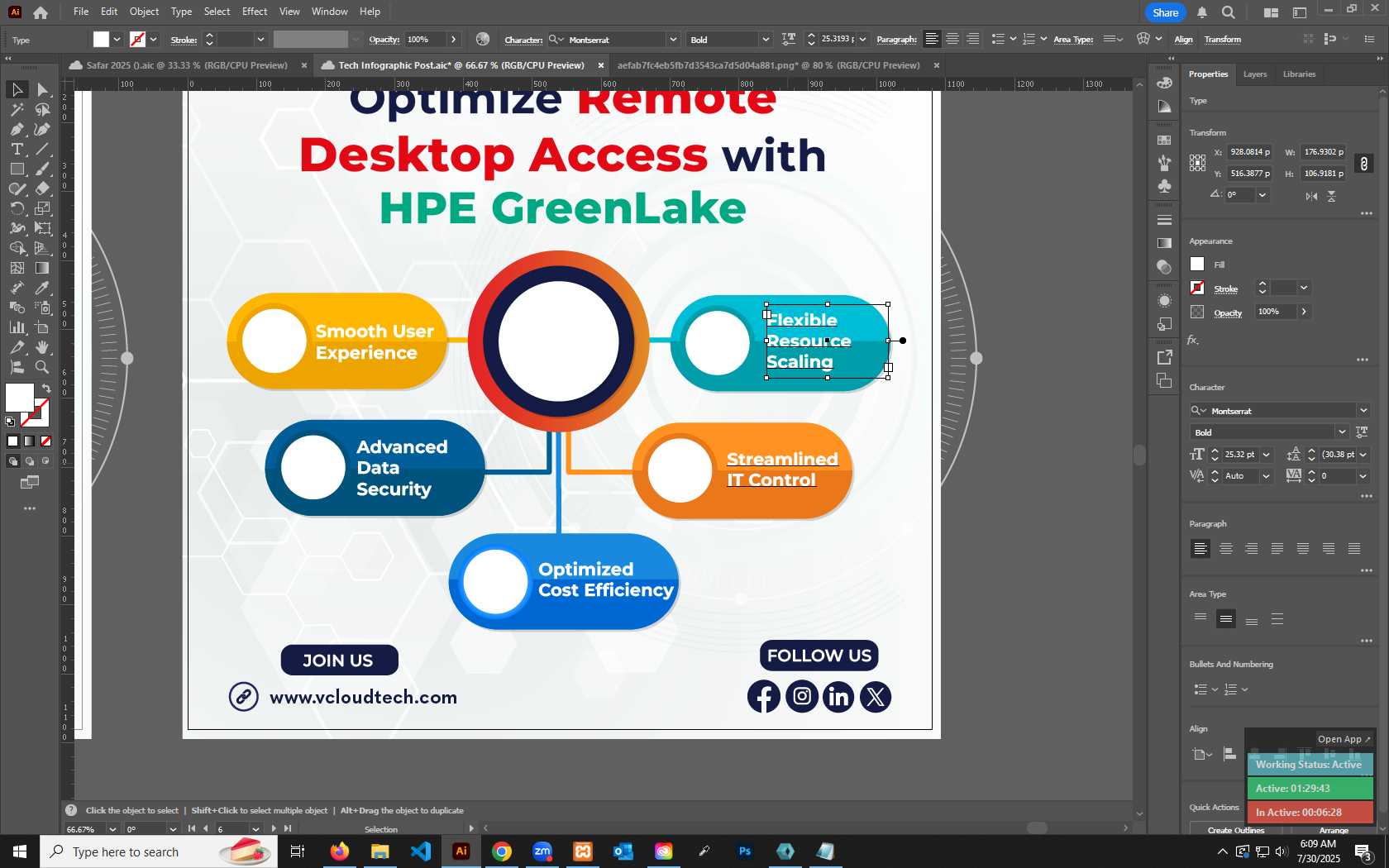The image size is (1389, 868).
Task: Toggle Constrain Width and Height Proportions link
Action: (x=1364, y=163)
